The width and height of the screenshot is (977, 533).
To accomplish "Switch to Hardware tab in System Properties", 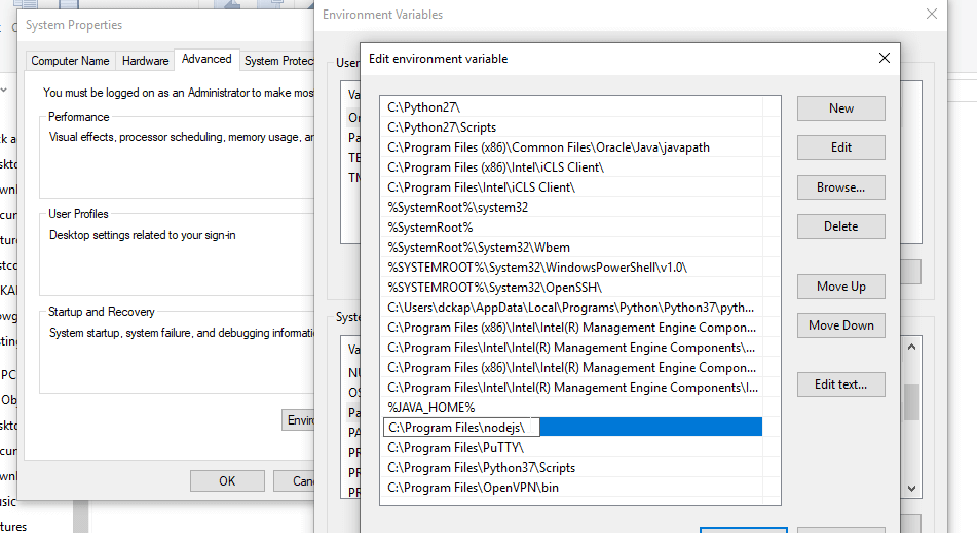I will pyautogui.click(x=145, y=61).
